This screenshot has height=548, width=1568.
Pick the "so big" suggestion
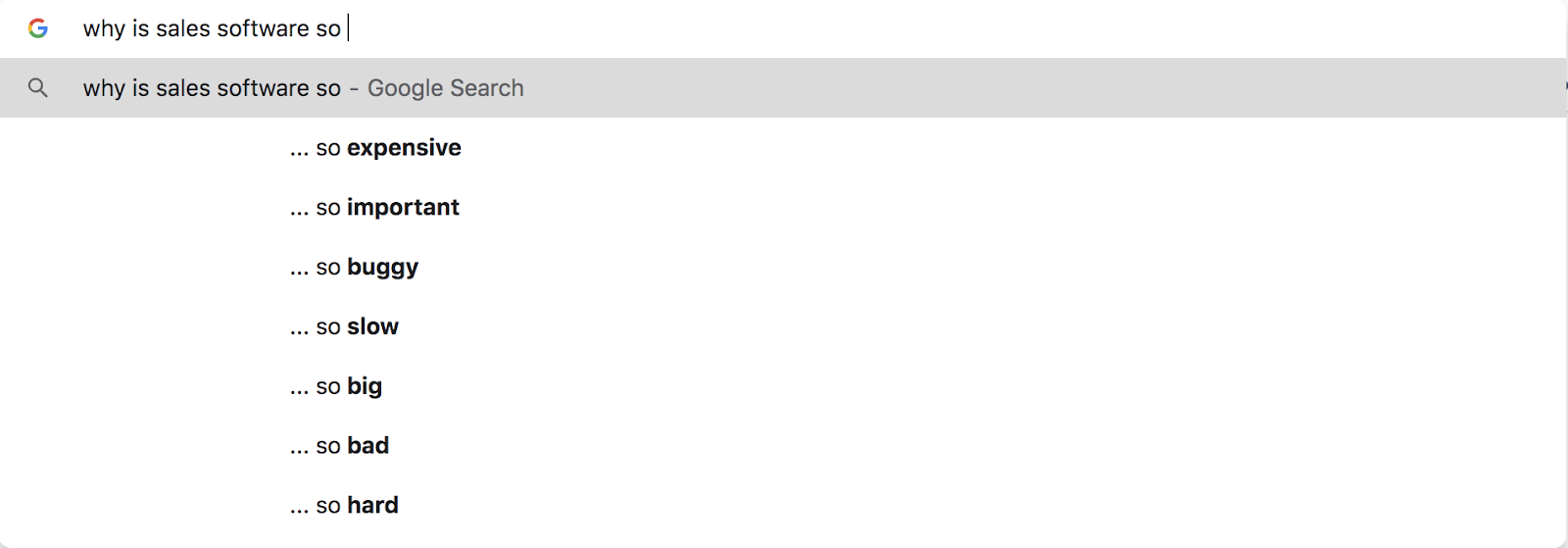click(336, 387)
